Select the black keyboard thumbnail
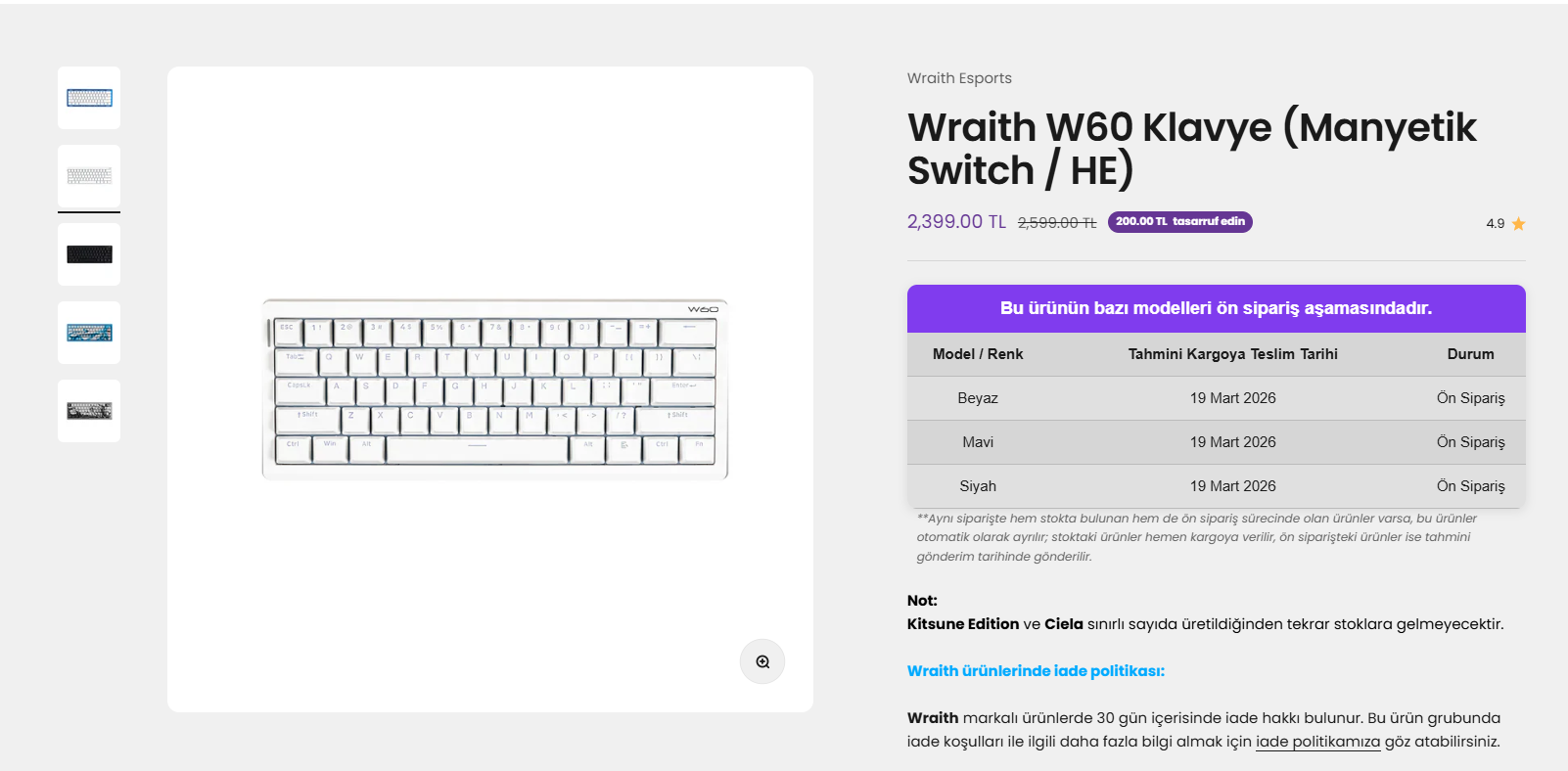 pyautogui.click(x=89, y=254)
